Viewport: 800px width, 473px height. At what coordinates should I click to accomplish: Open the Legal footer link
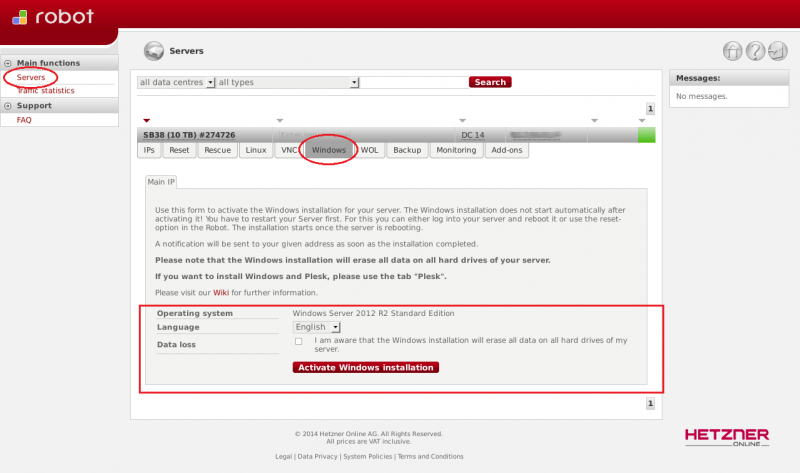tap(283, 457)
